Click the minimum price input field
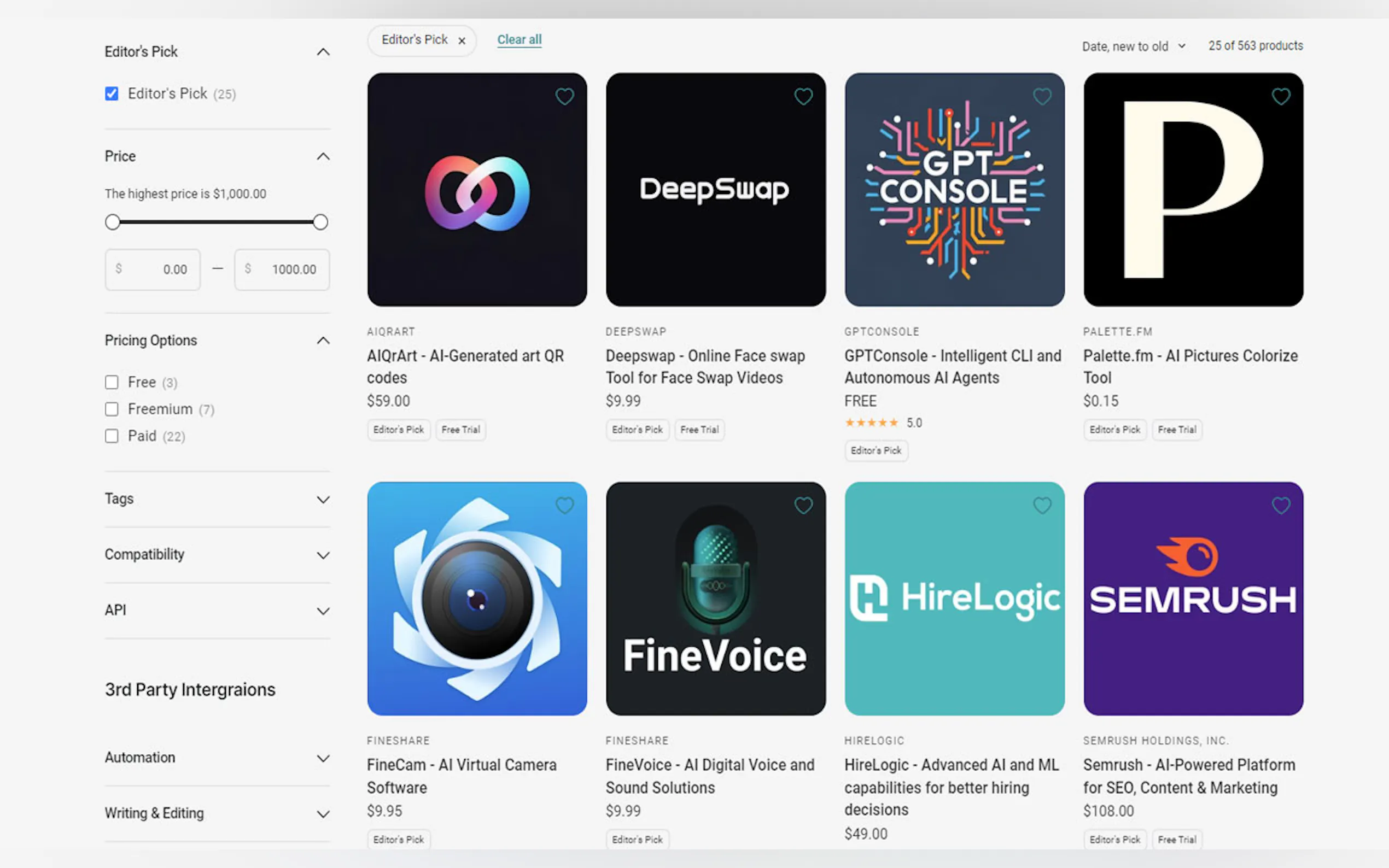 (153, 269)
